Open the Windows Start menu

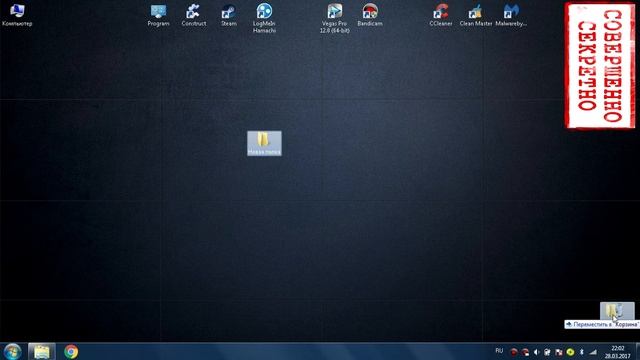[x=12, y=351]
